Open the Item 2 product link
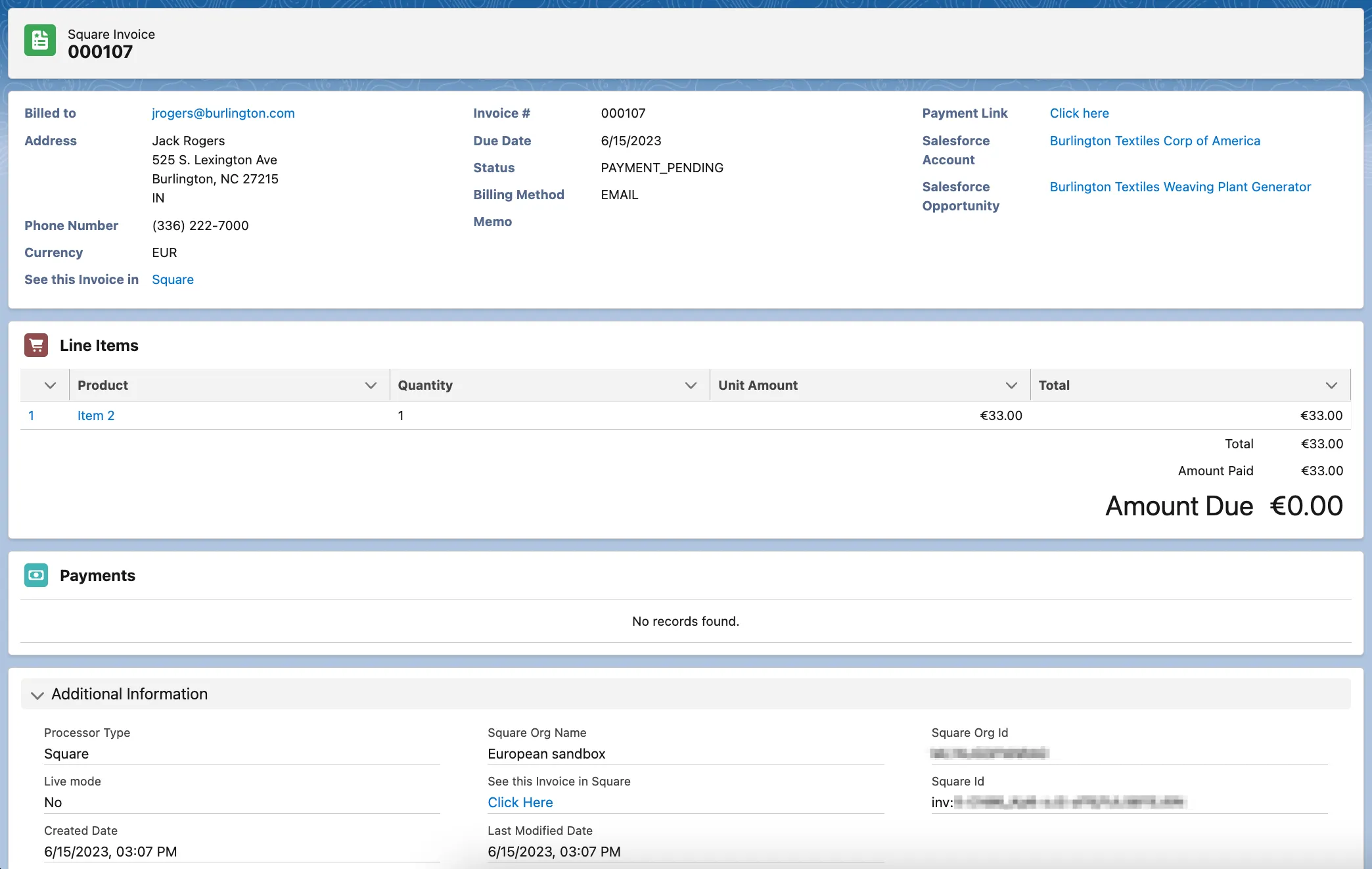Screen dimensions: 1372x869 (96, 415)
